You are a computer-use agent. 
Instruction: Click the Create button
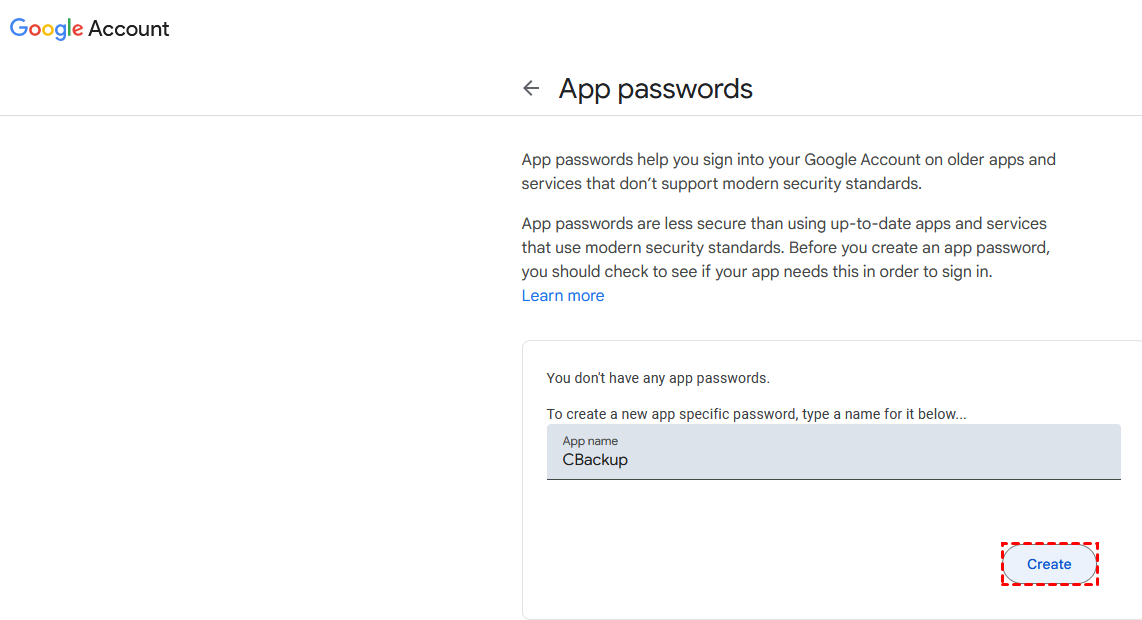click(1049, 564)
